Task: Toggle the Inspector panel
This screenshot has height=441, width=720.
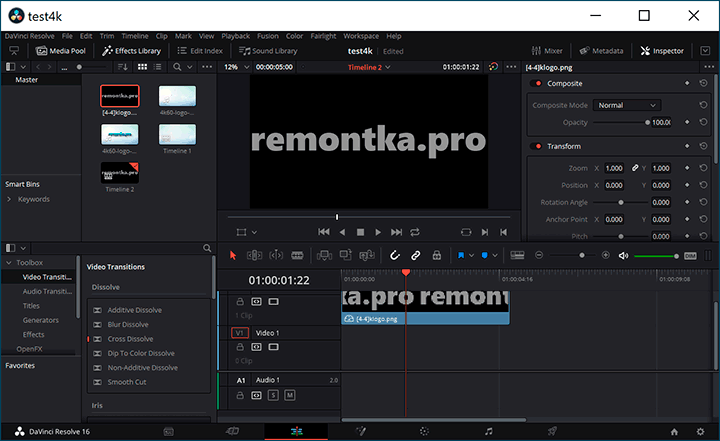Action: click(x=662, y=51)
